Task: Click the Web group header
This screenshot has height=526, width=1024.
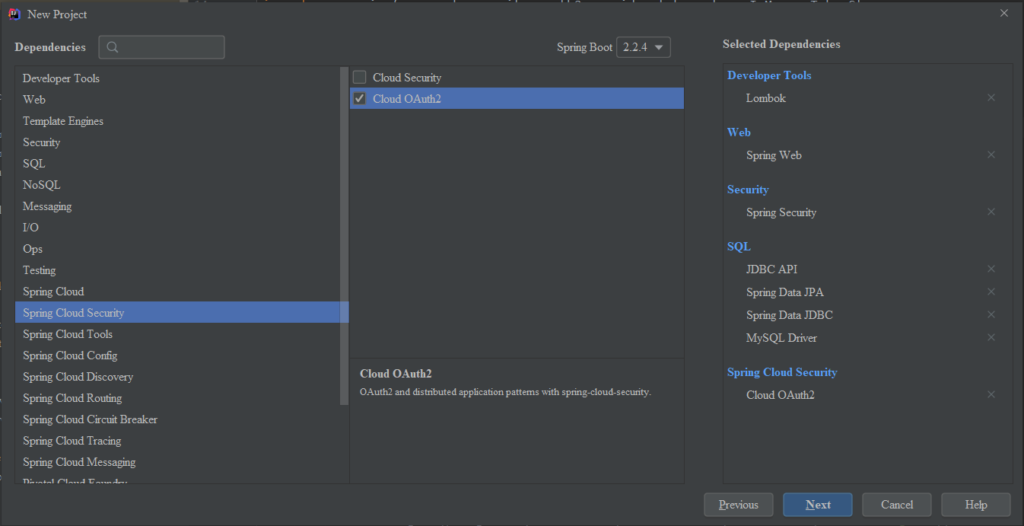Action: pos(739,132)
